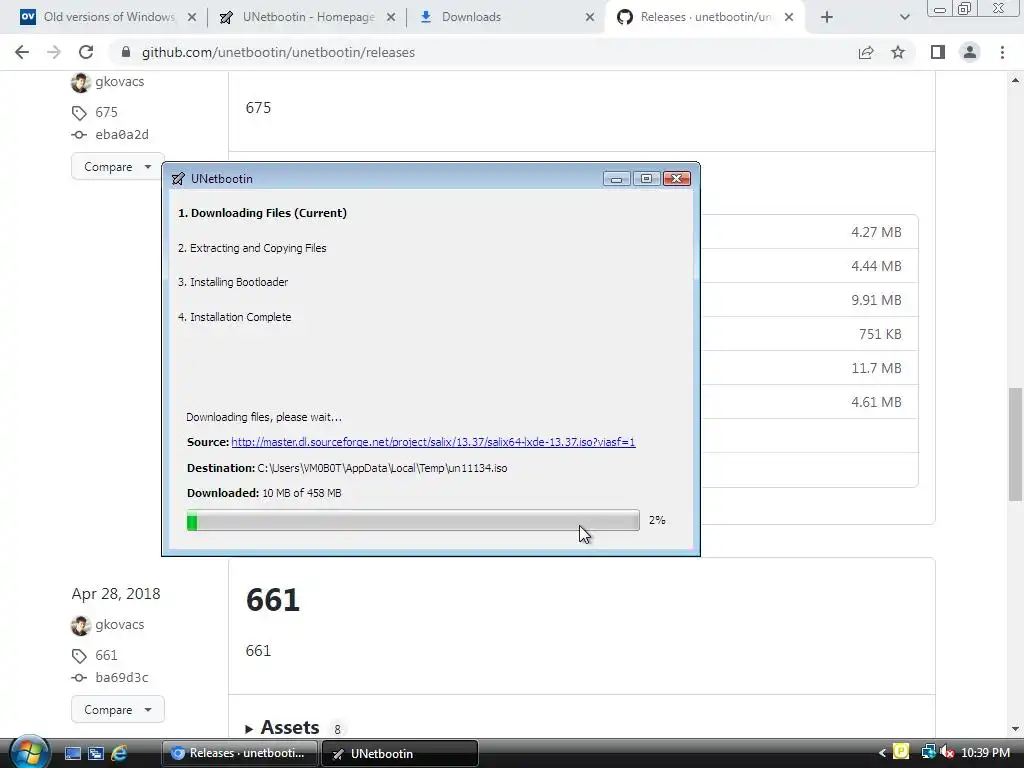Open gkovacs profile for release 675

point(120,82)
